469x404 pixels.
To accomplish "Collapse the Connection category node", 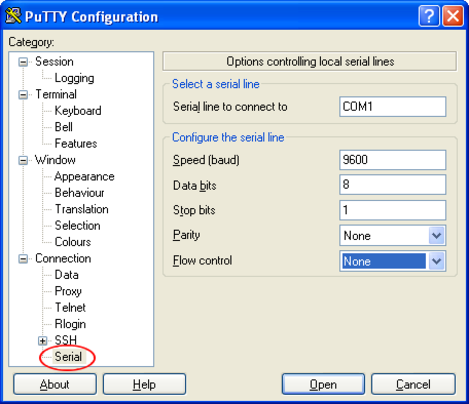I will [23, 259].
